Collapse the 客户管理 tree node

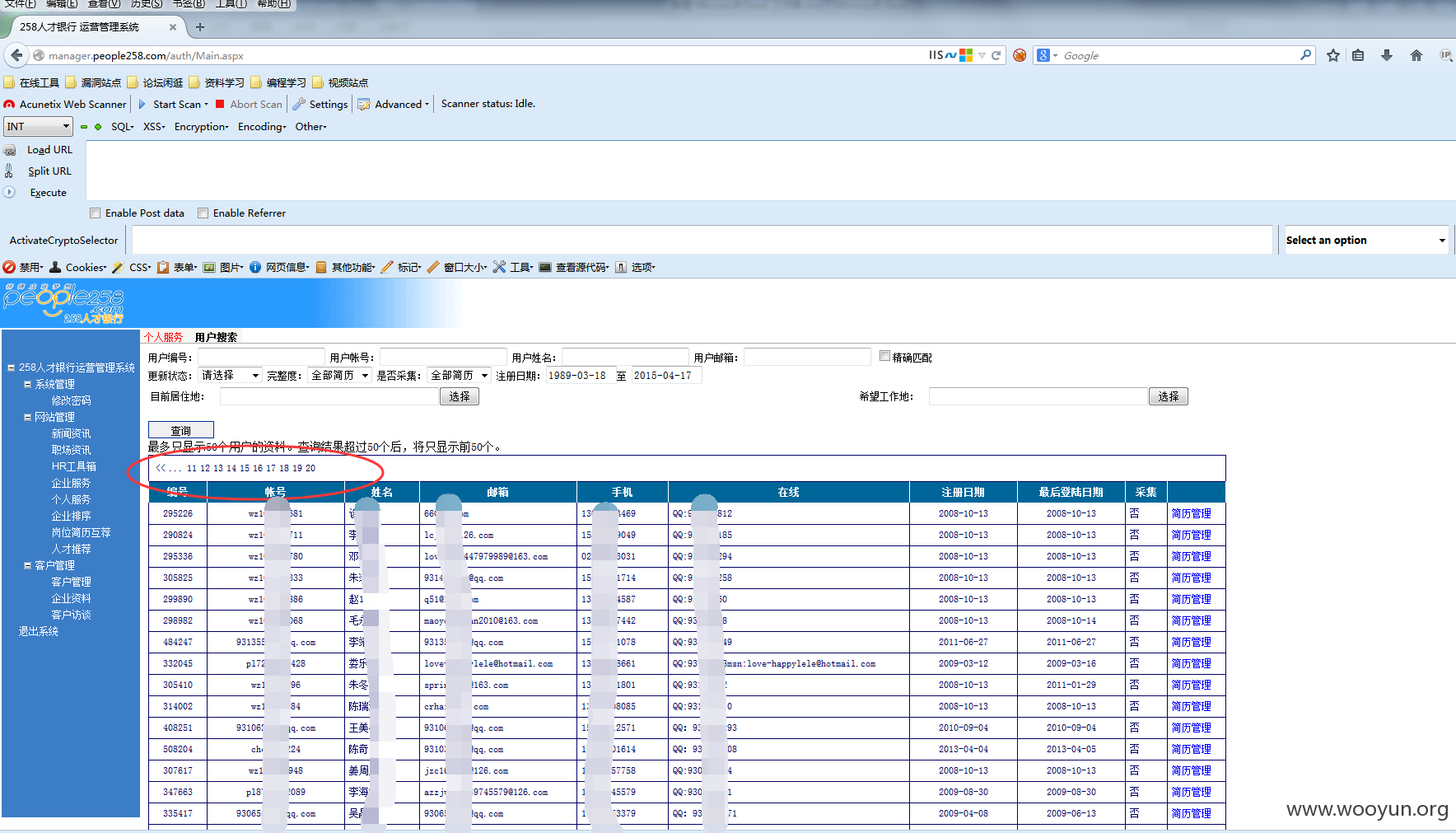click(27, 565)
